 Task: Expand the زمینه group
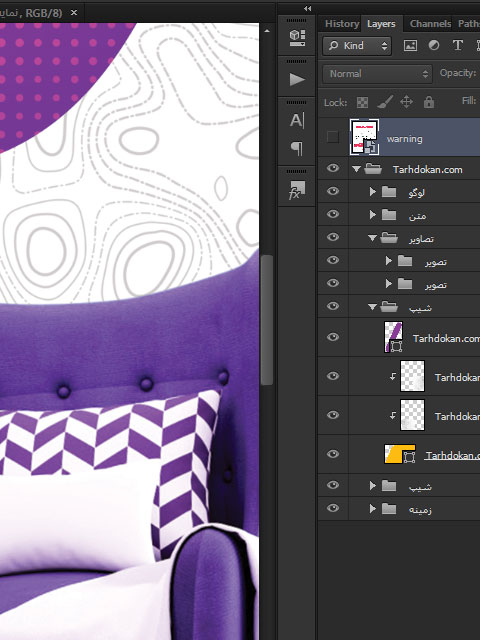[372, 509]
